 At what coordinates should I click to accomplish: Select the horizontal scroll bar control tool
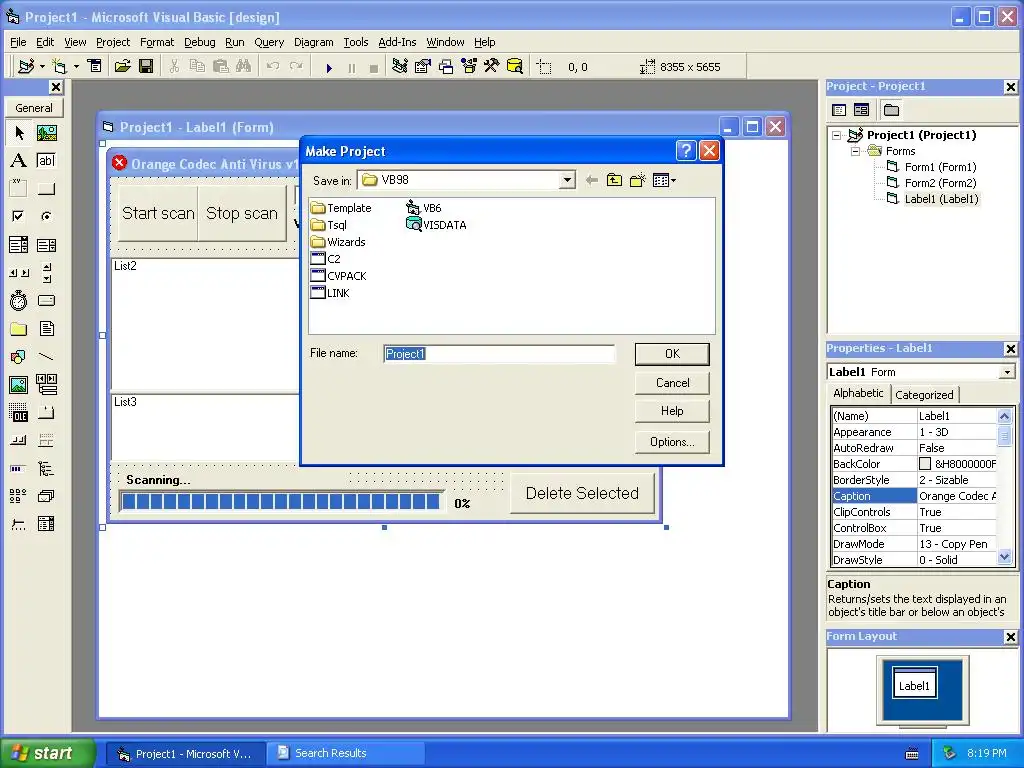[x=19, y=273]
